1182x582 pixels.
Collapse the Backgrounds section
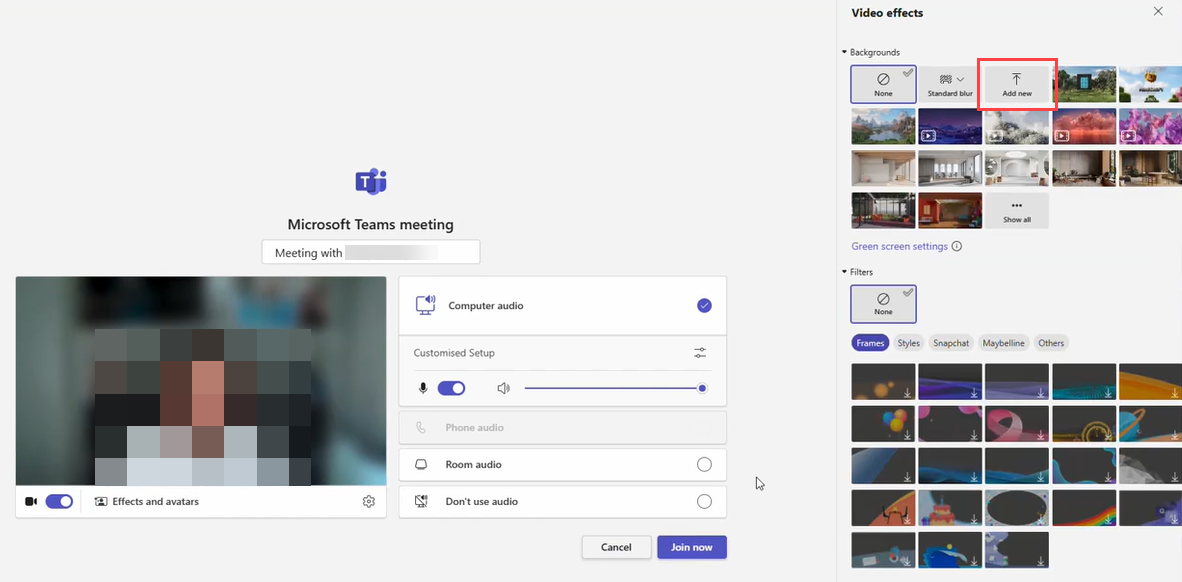844,52
